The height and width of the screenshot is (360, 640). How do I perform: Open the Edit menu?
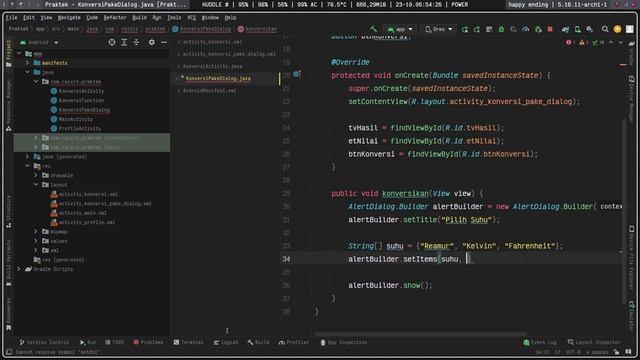point(29,18)
